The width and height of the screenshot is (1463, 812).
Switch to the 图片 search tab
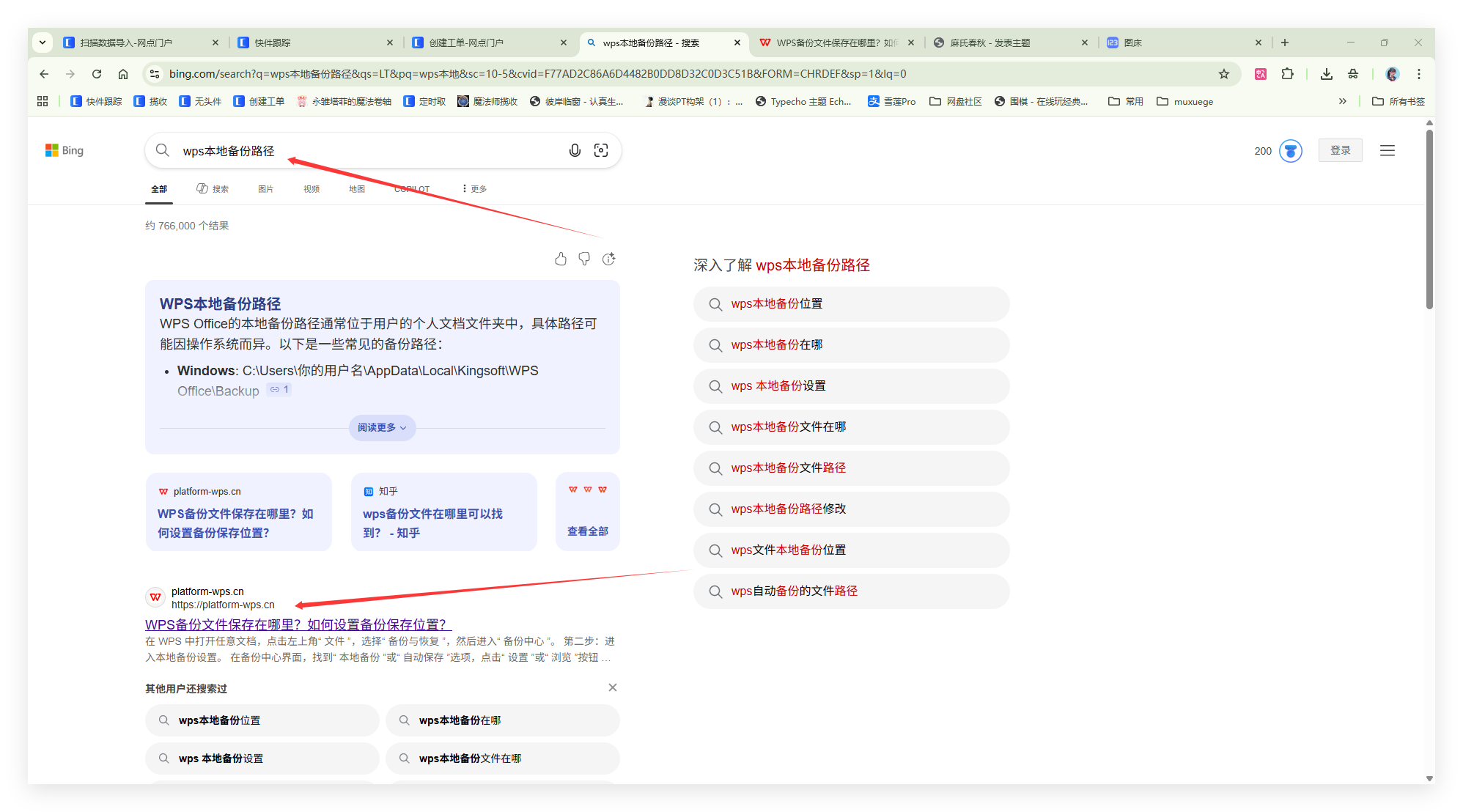pos(265,188)
